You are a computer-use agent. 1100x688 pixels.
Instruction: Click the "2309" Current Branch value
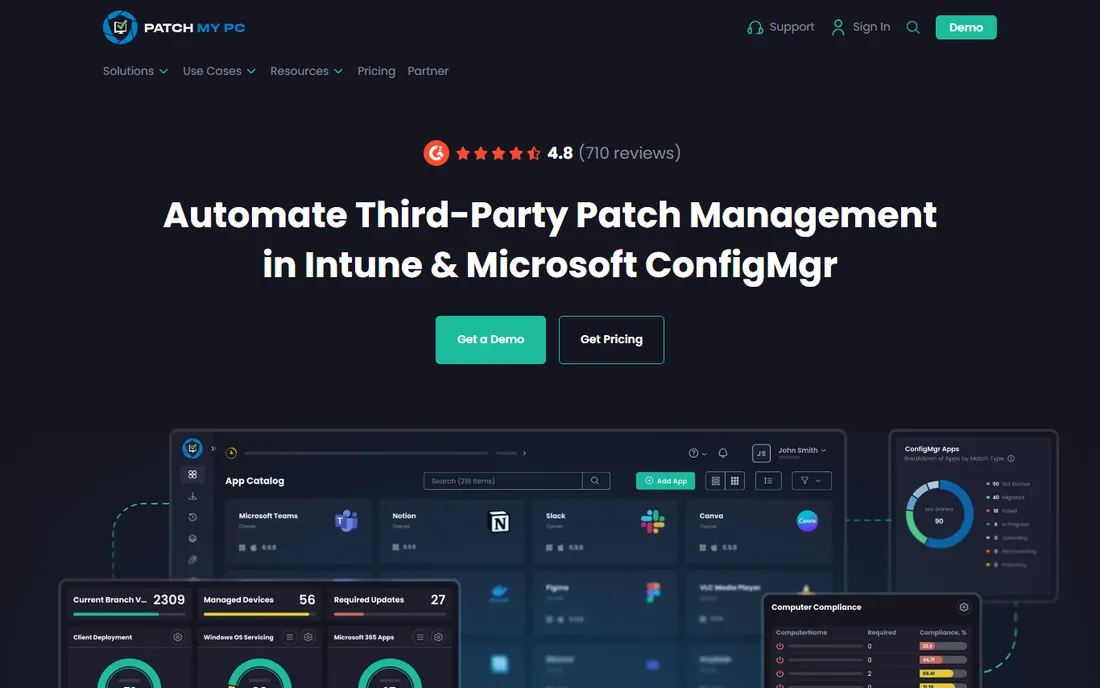[169, 600]
